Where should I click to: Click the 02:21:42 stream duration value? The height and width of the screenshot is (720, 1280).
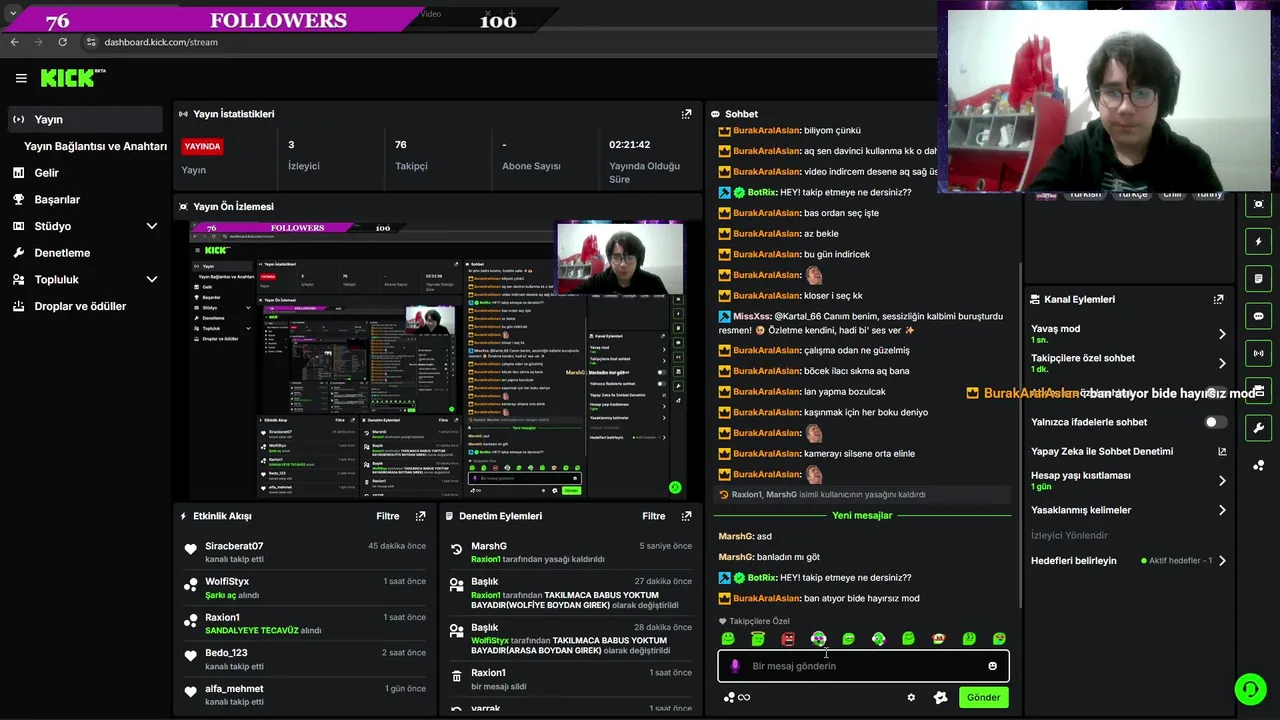tap(630, 145)
